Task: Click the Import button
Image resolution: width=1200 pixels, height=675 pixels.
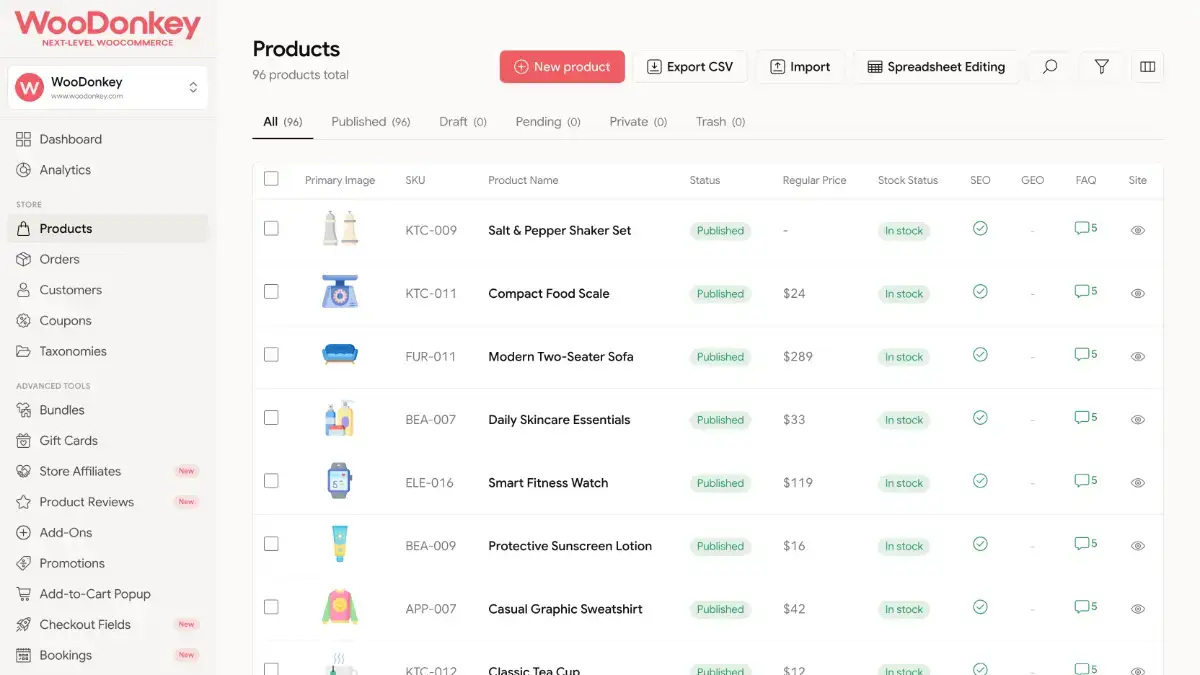Action: 800,67
